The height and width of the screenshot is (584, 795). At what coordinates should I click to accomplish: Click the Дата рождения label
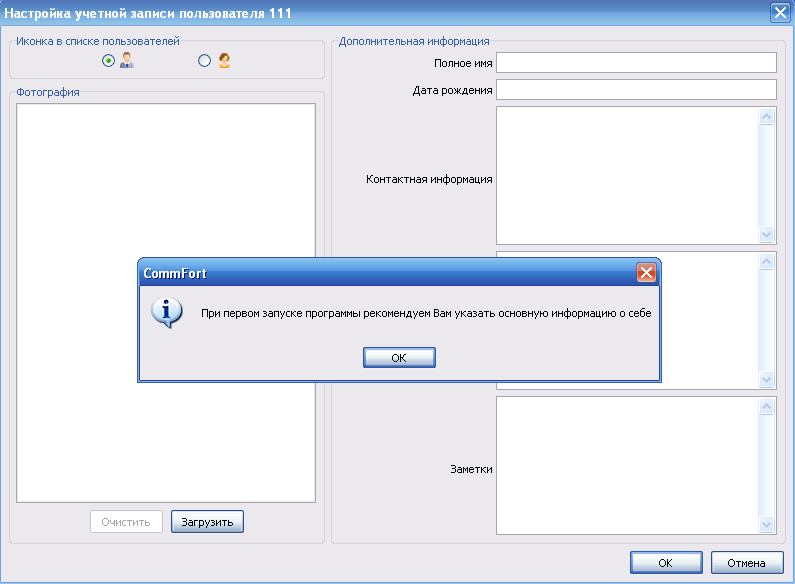pos(452,90)
